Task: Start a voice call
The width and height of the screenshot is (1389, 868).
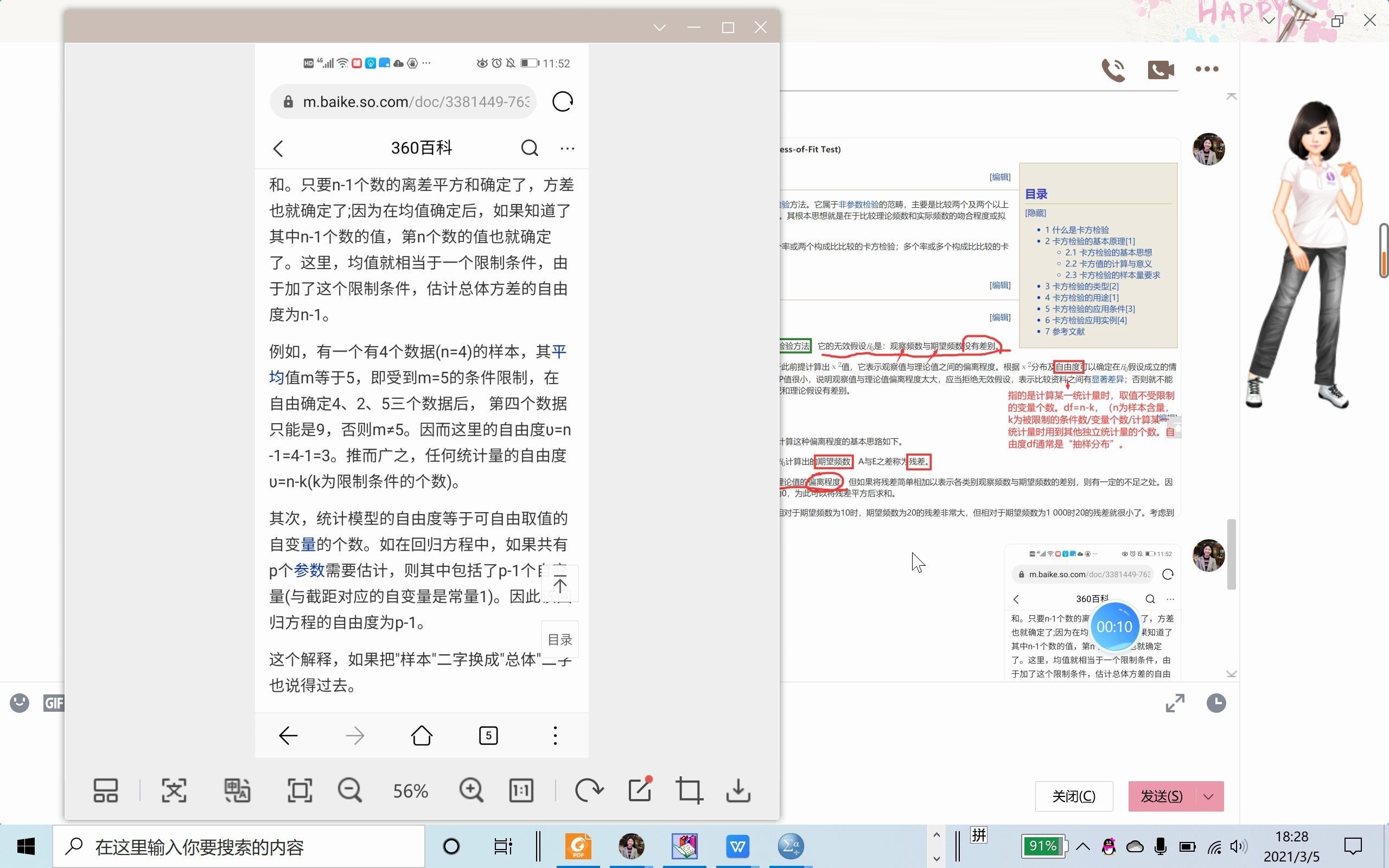Action: [x=1113, y=69]
